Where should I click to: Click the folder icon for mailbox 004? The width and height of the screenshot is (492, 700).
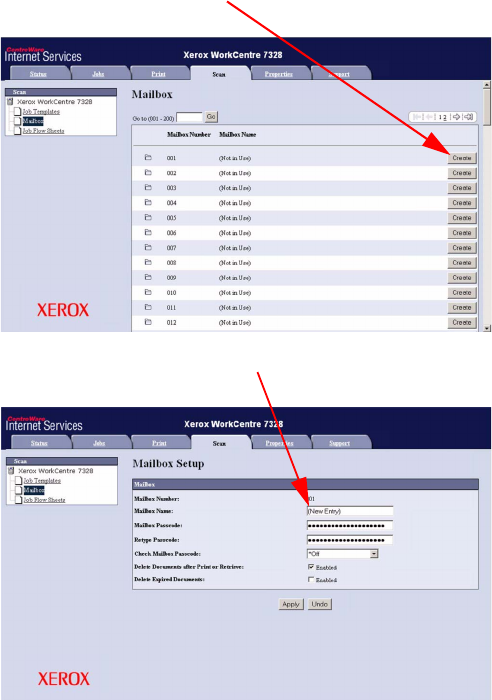pyautogui.click(x=148, y=202)
